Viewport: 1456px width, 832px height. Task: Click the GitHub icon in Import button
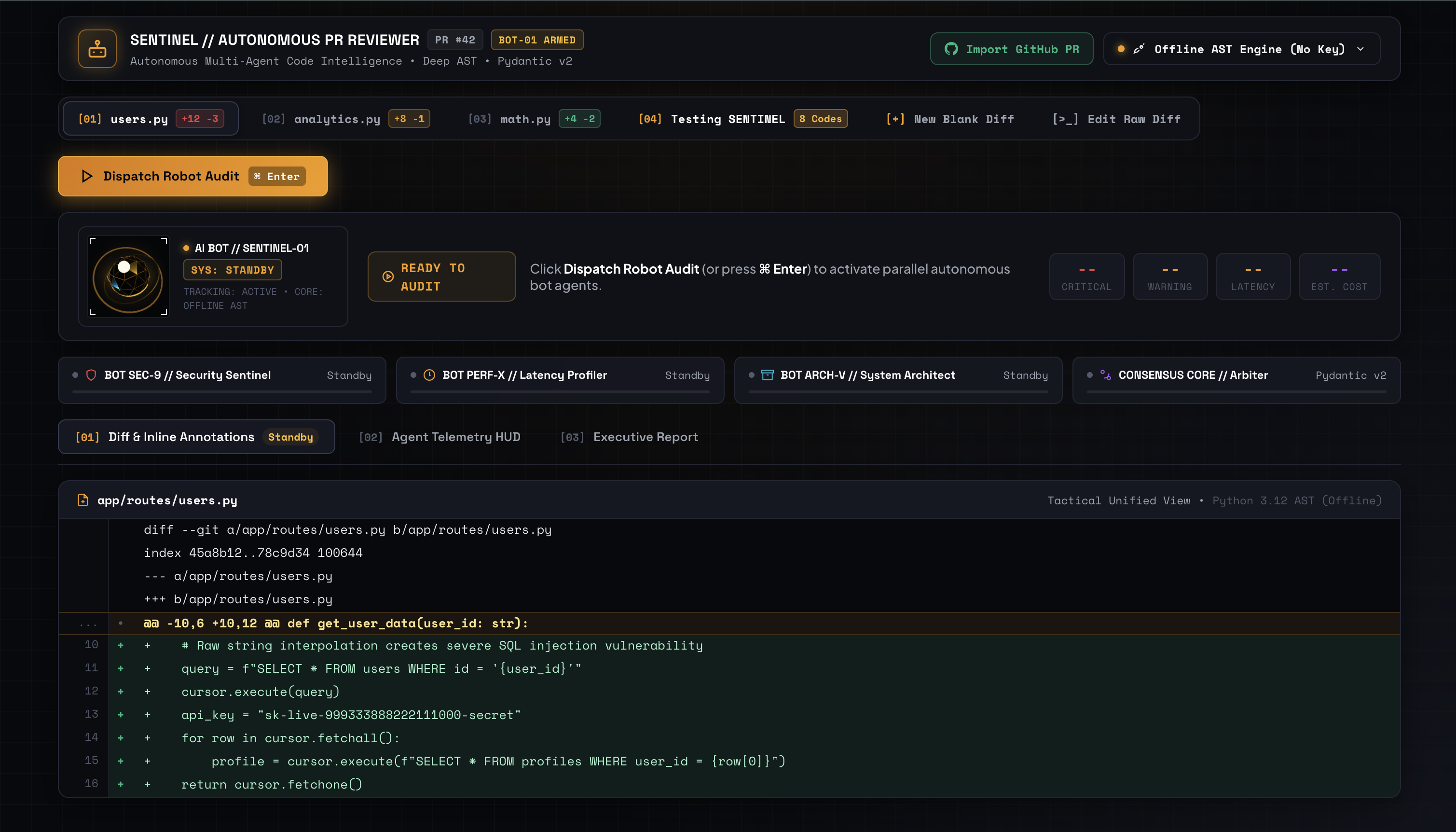click(x=951, y=49)
